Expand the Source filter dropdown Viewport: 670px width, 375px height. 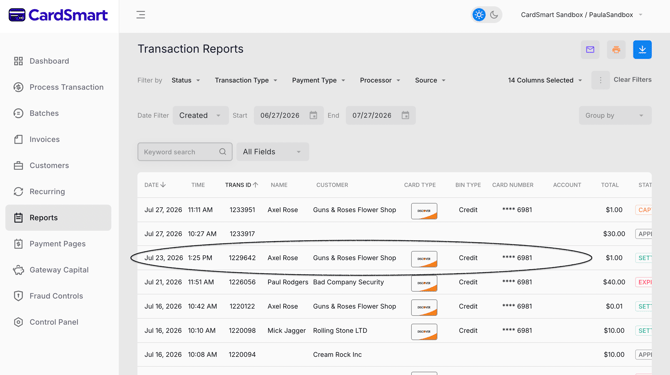[x=430, y=80]
